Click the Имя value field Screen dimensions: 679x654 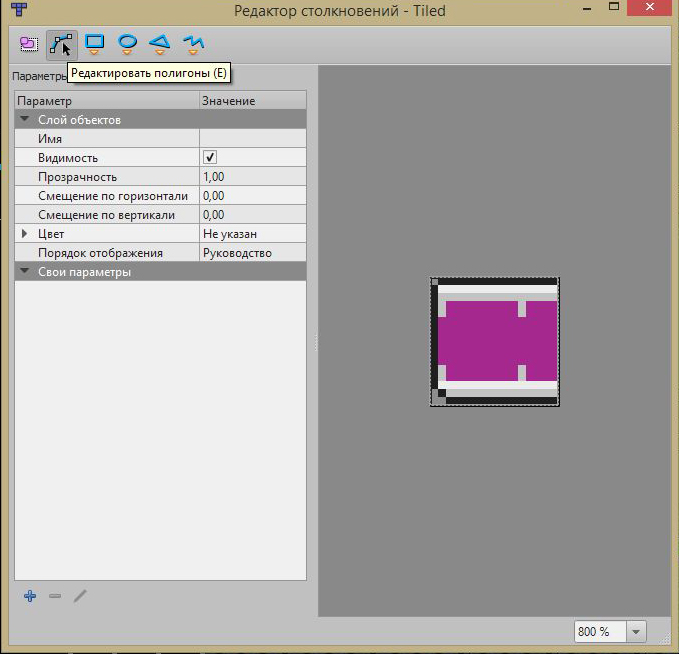point(253,139)
